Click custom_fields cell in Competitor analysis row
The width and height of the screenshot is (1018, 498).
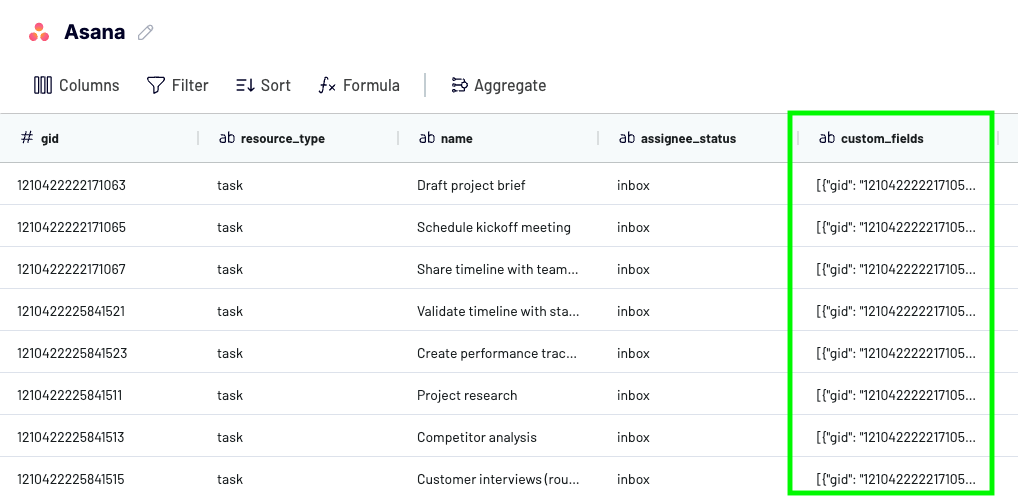896,437
